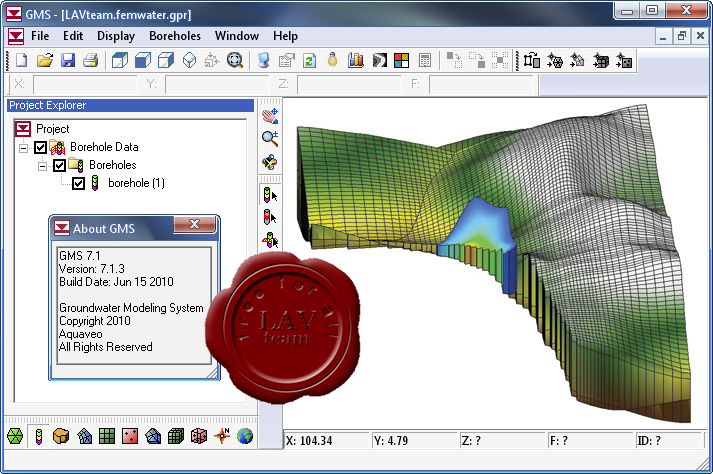
Task: Click the 'Version: 7.1.3' text
Action: (x=92, y=269)
